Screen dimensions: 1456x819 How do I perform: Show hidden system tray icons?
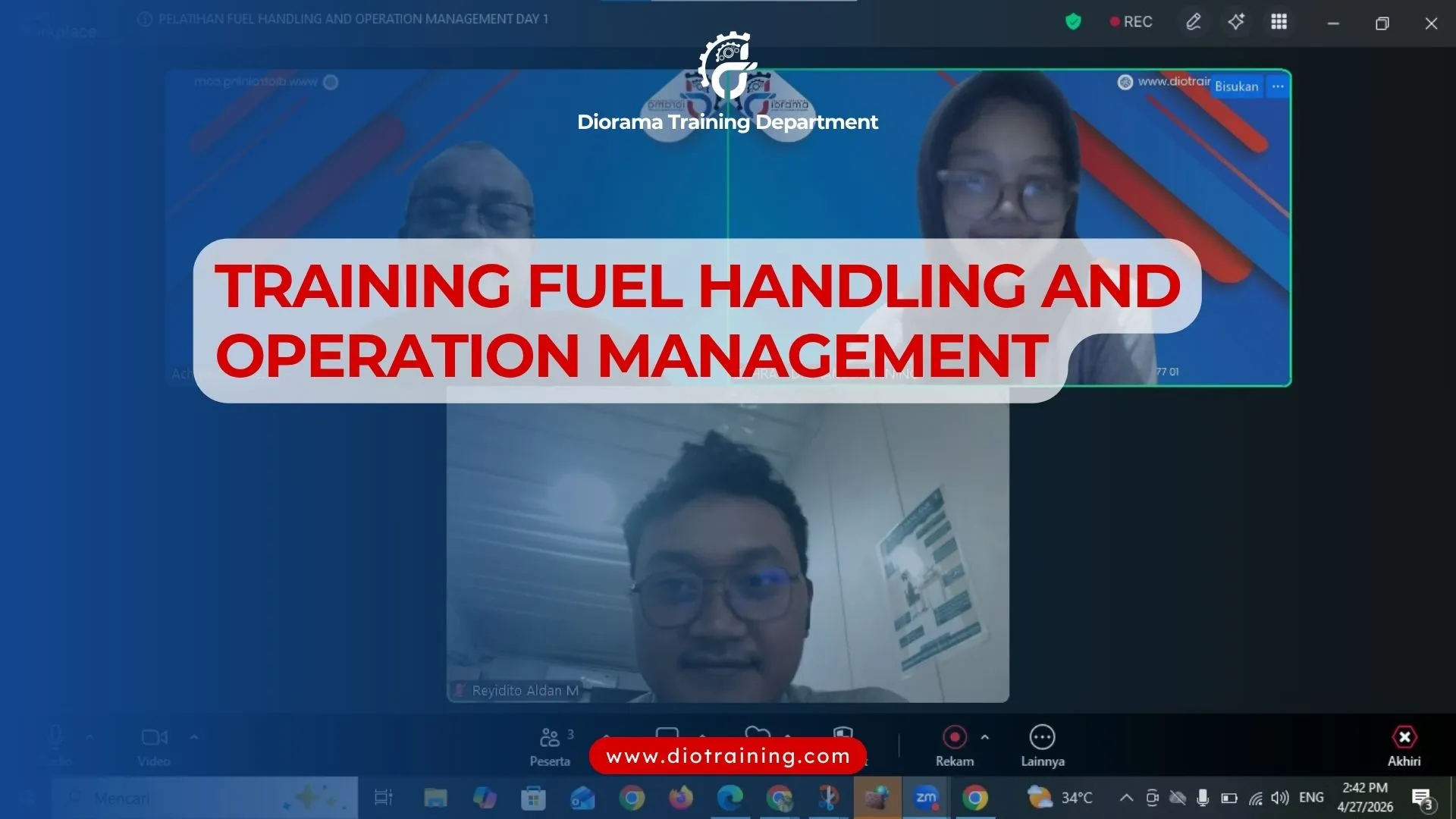1126,798
